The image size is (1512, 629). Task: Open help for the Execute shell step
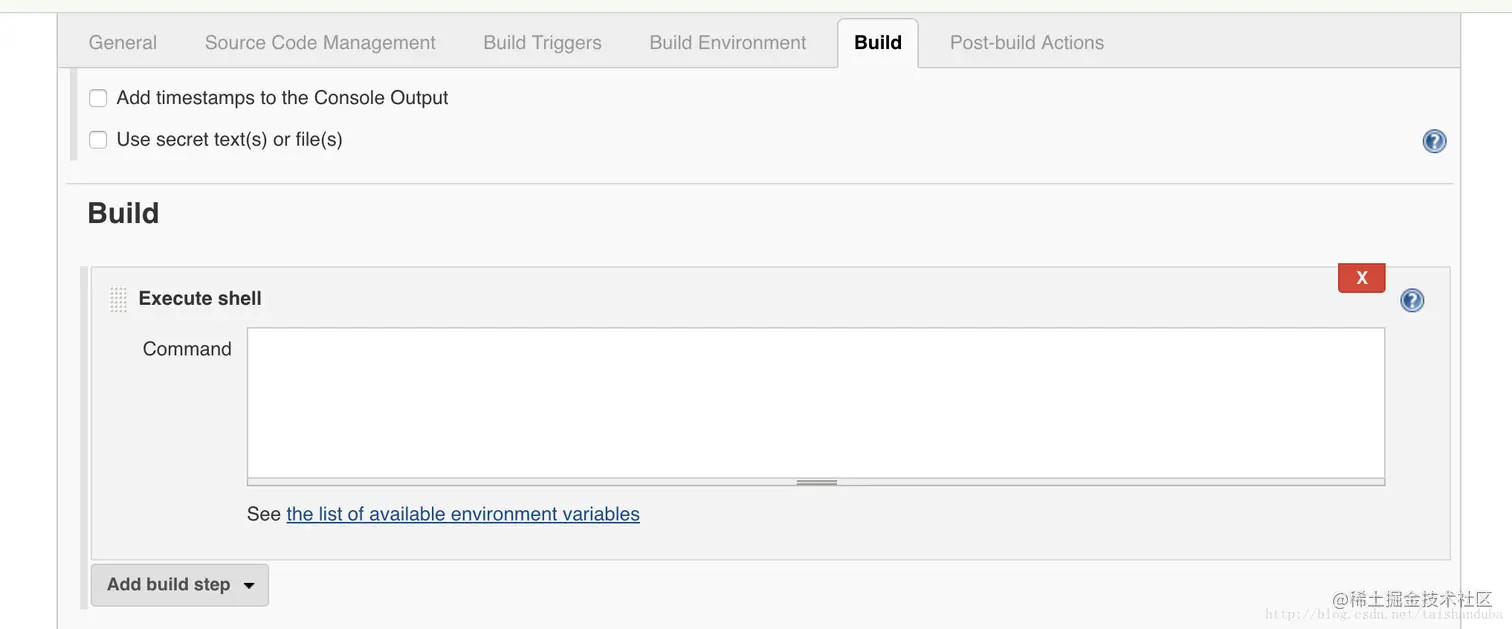point(1412,300)
